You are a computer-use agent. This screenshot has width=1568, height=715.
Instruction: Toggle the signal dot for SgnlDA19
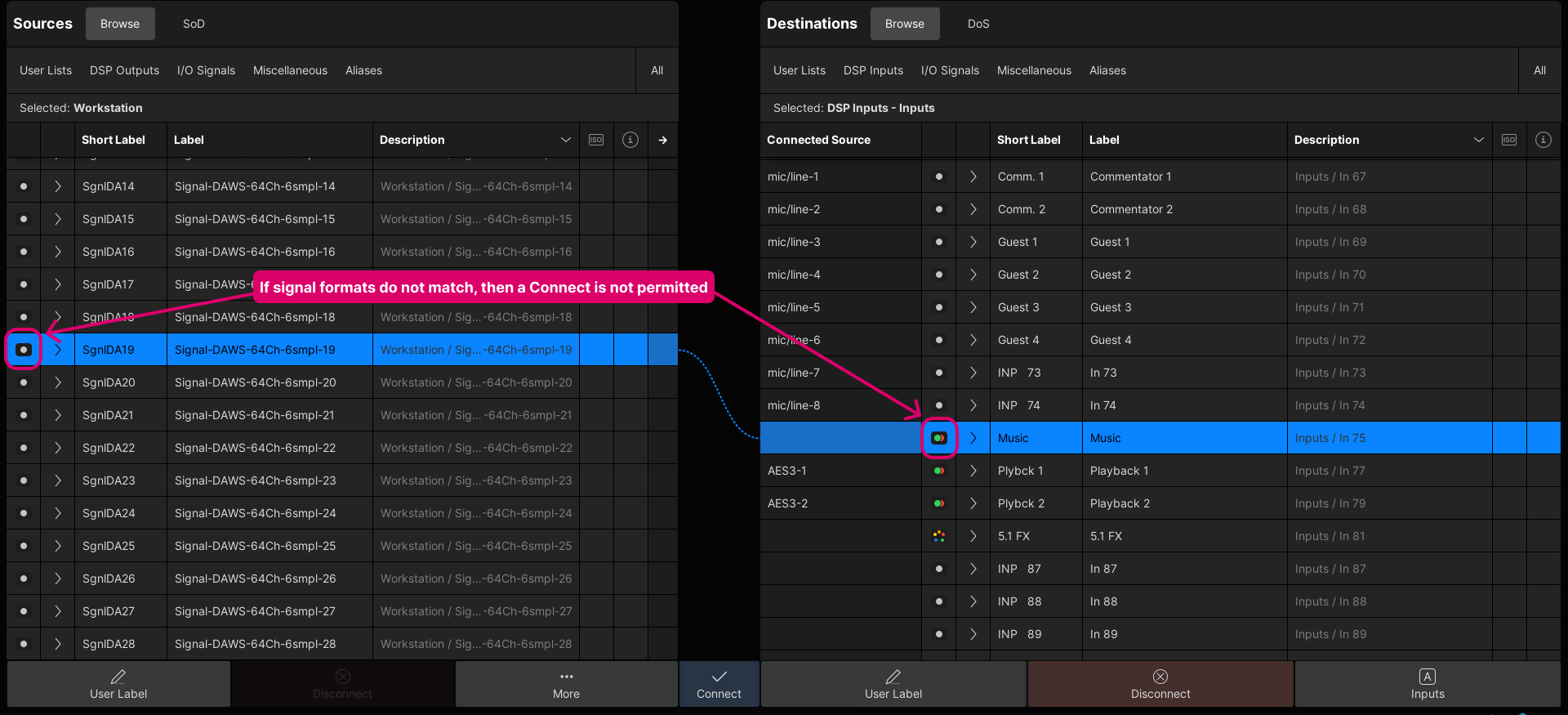[24, 350]
